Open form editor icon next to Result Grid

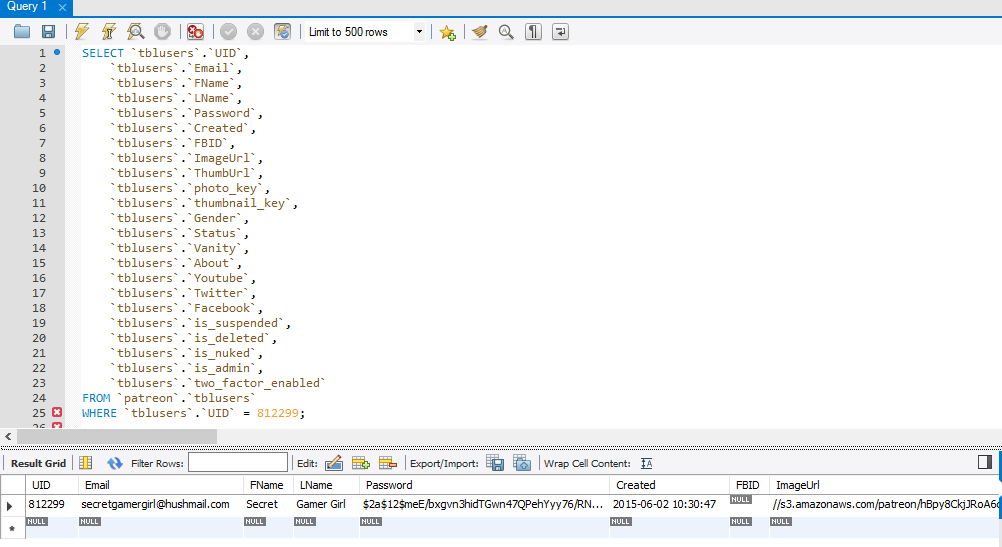86,463
